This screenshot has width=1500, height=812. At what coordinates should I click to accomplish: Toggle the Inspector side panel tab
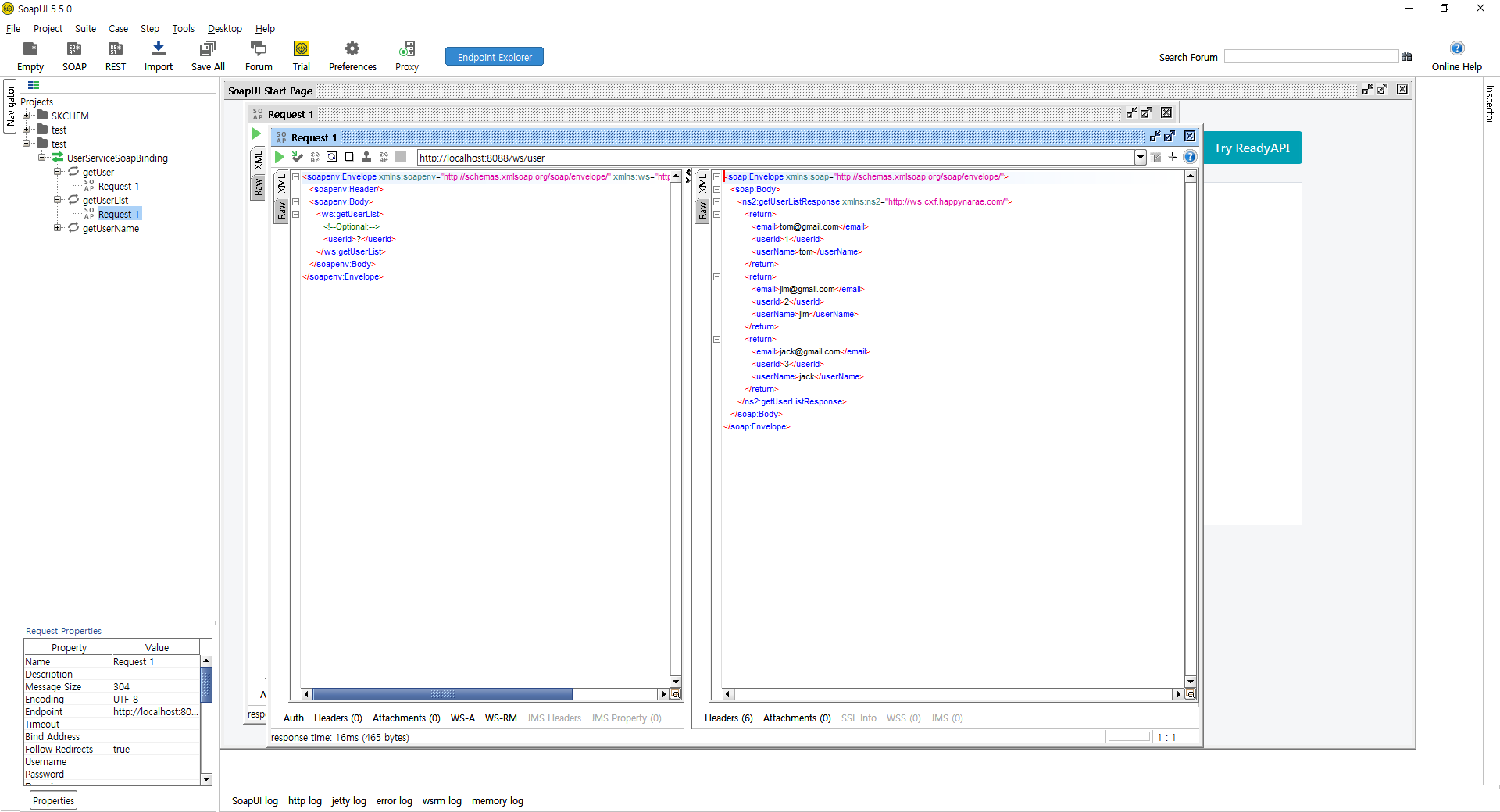[1489, 104]
